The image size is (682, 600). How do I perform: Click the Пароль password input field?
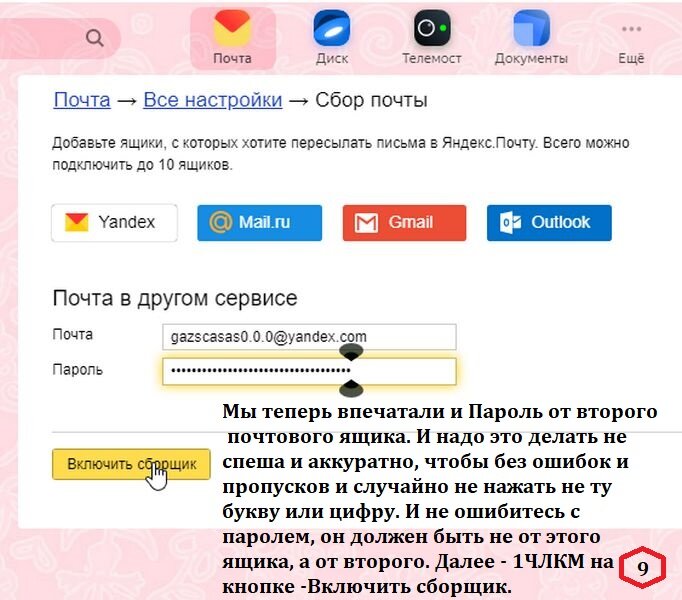[309, 371]
